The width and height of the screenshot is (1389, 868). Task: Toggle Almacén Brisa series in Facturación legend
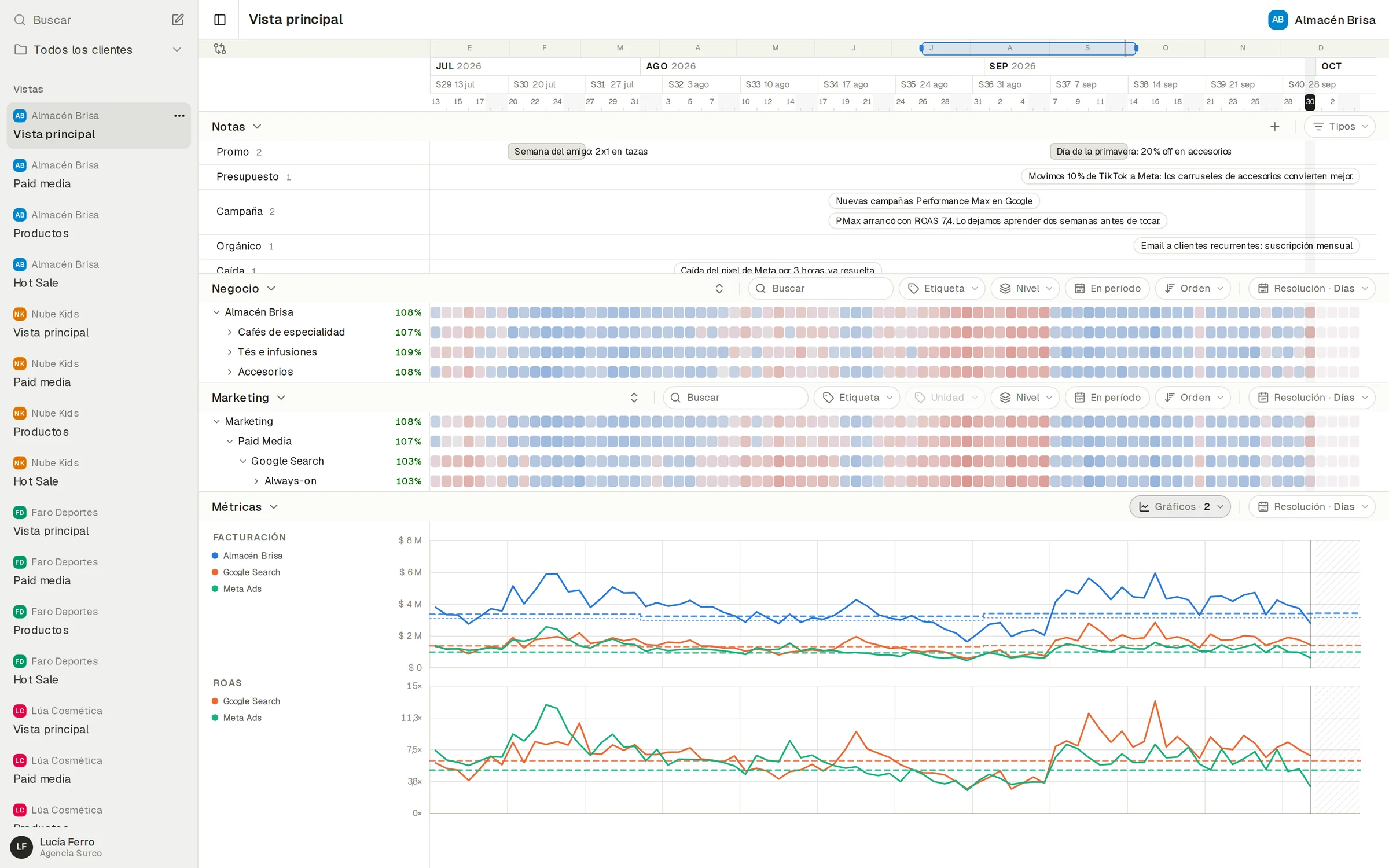[x=247, y=556]
